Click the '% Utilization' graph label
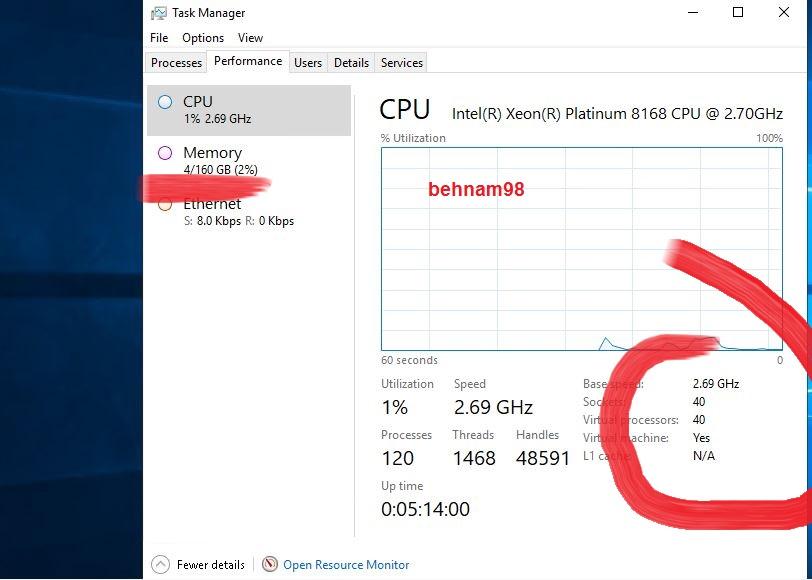The width and height of the screenshot is (812, 580). (x=413, y=138)
